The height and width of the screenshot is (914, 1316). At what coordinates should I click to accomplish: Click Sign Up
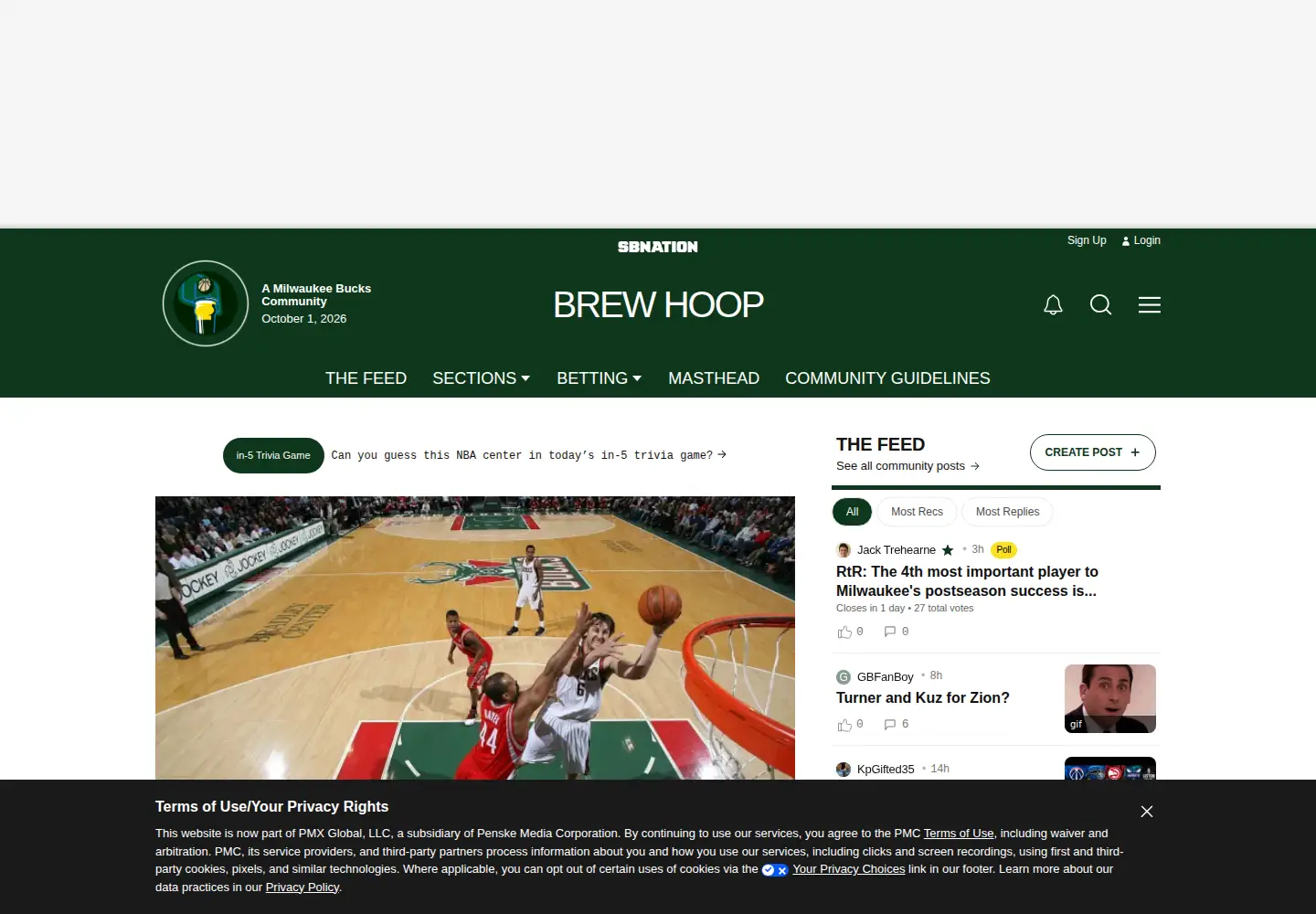click(1087, 240)
